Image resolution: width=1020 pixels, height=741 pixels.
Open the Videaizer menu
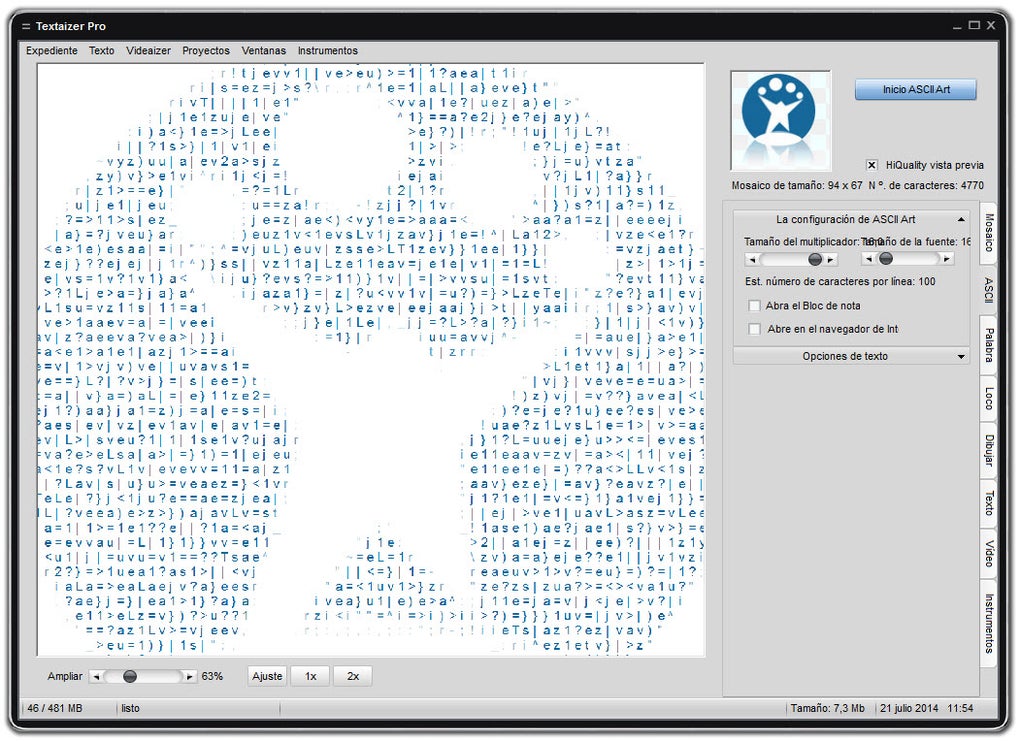click(x=148, y=50)
